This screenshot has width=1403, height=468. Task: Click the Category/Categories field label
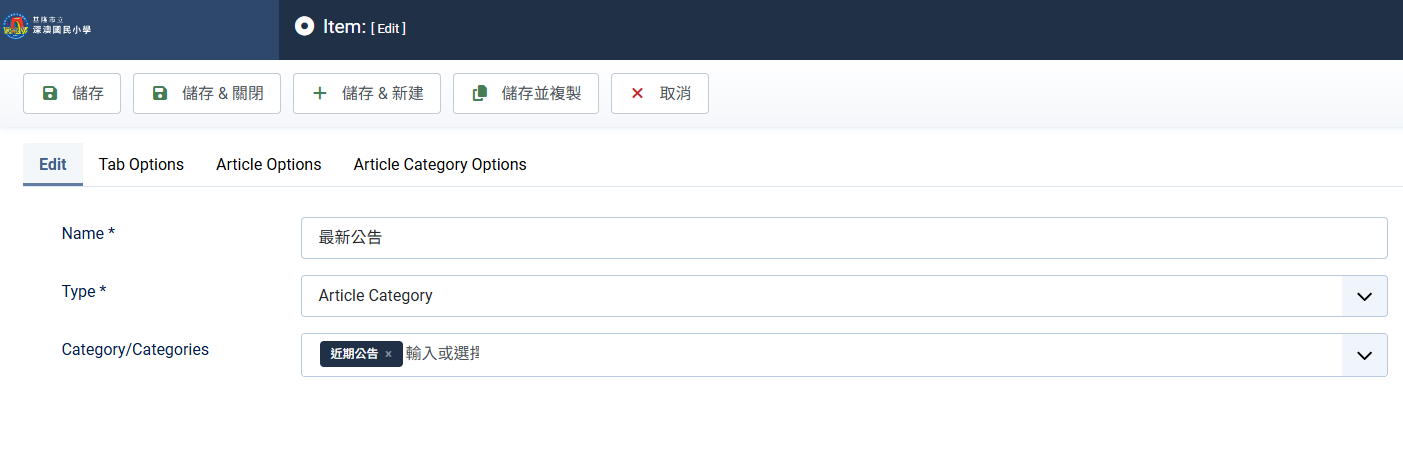(x=135, y=349)
